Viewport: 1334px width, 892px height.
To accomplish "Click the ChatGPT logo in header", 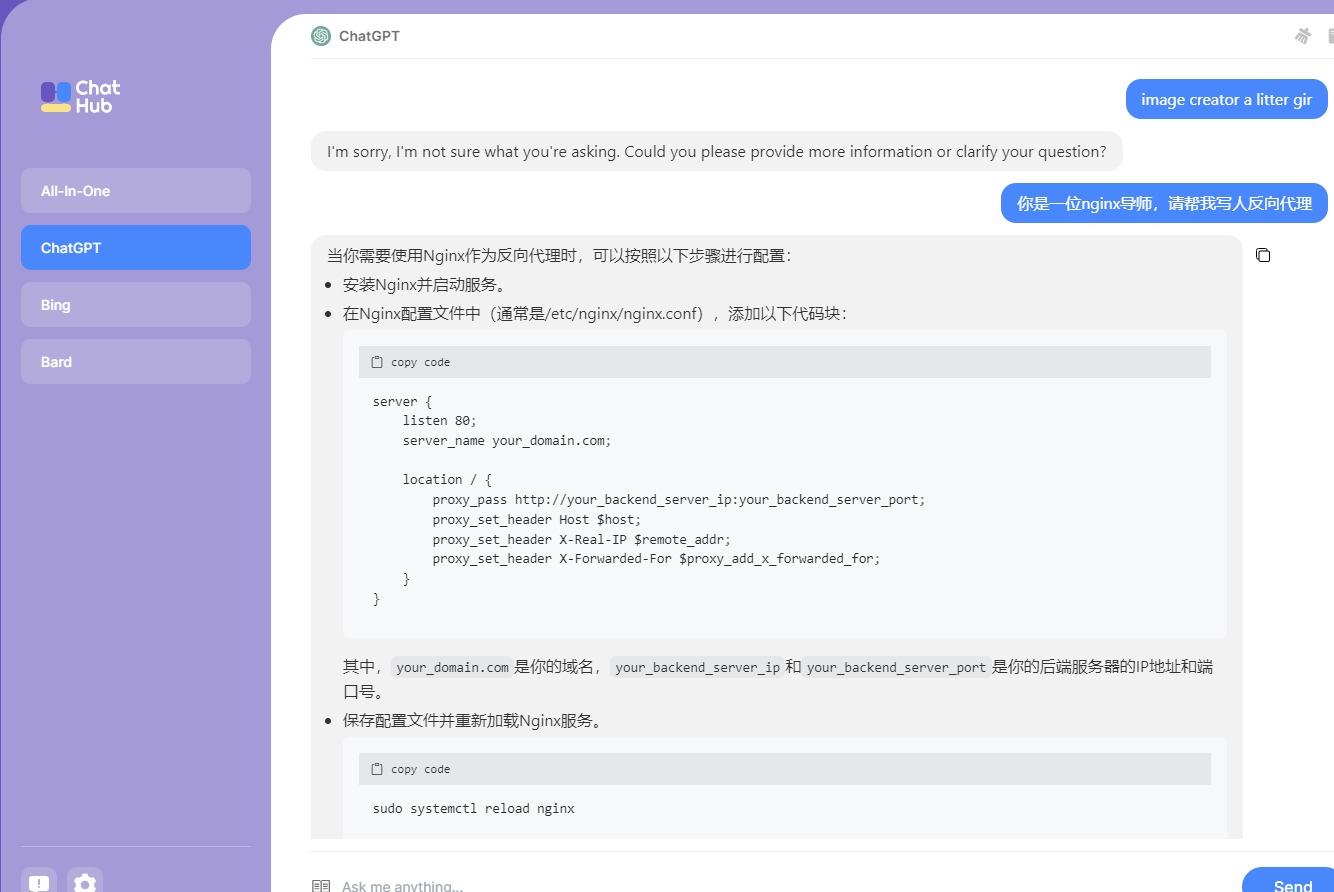I will [321, 36].
